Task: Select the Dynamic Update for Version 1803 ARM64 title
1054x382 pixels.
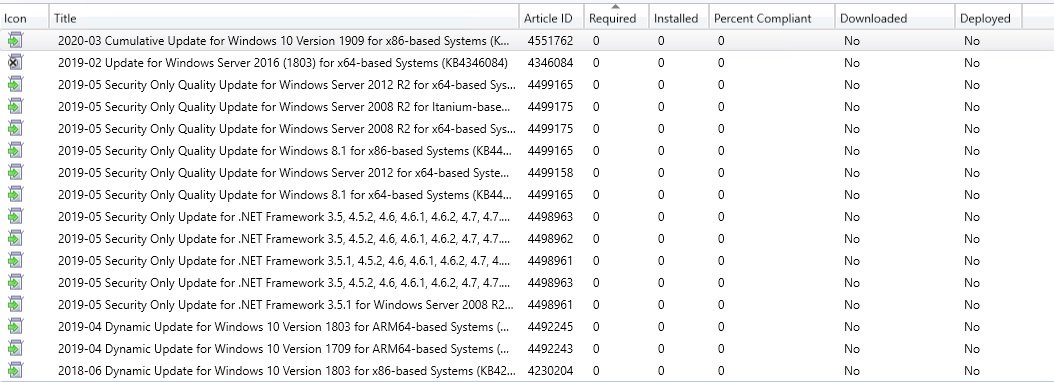Action: [x=284, y=327]
